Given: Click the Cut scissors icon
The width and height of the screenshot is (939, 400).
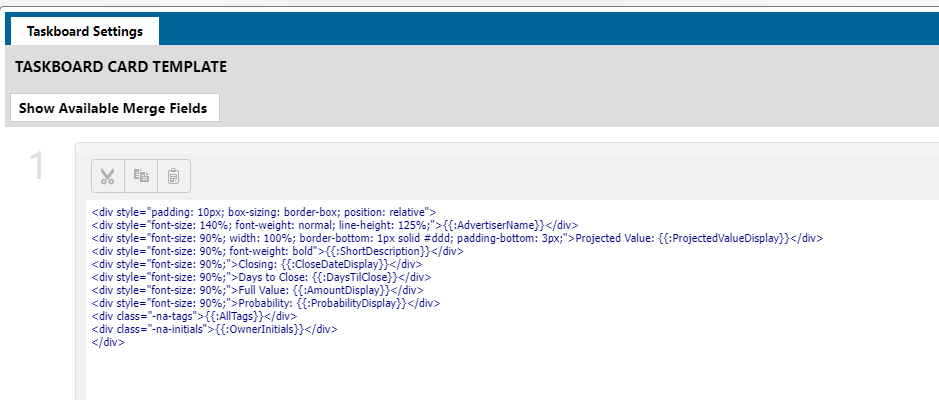Looking at the screenshot, I should coord(108,176).
